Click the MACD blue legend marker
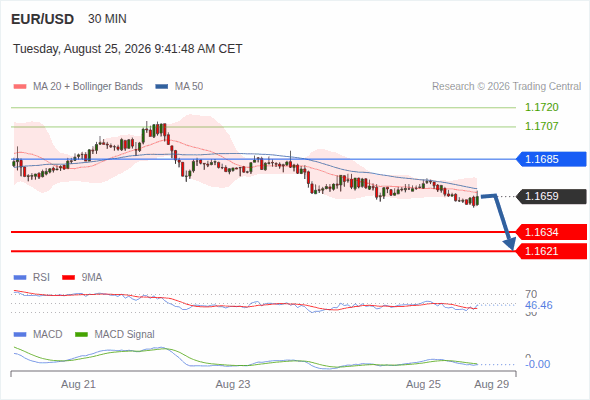590x400 pixels. [x=20, y=335]
